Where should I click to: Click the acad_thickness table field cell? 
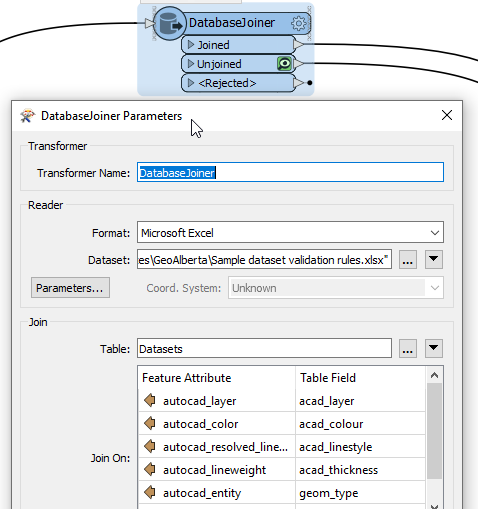[x=361, y=470]
